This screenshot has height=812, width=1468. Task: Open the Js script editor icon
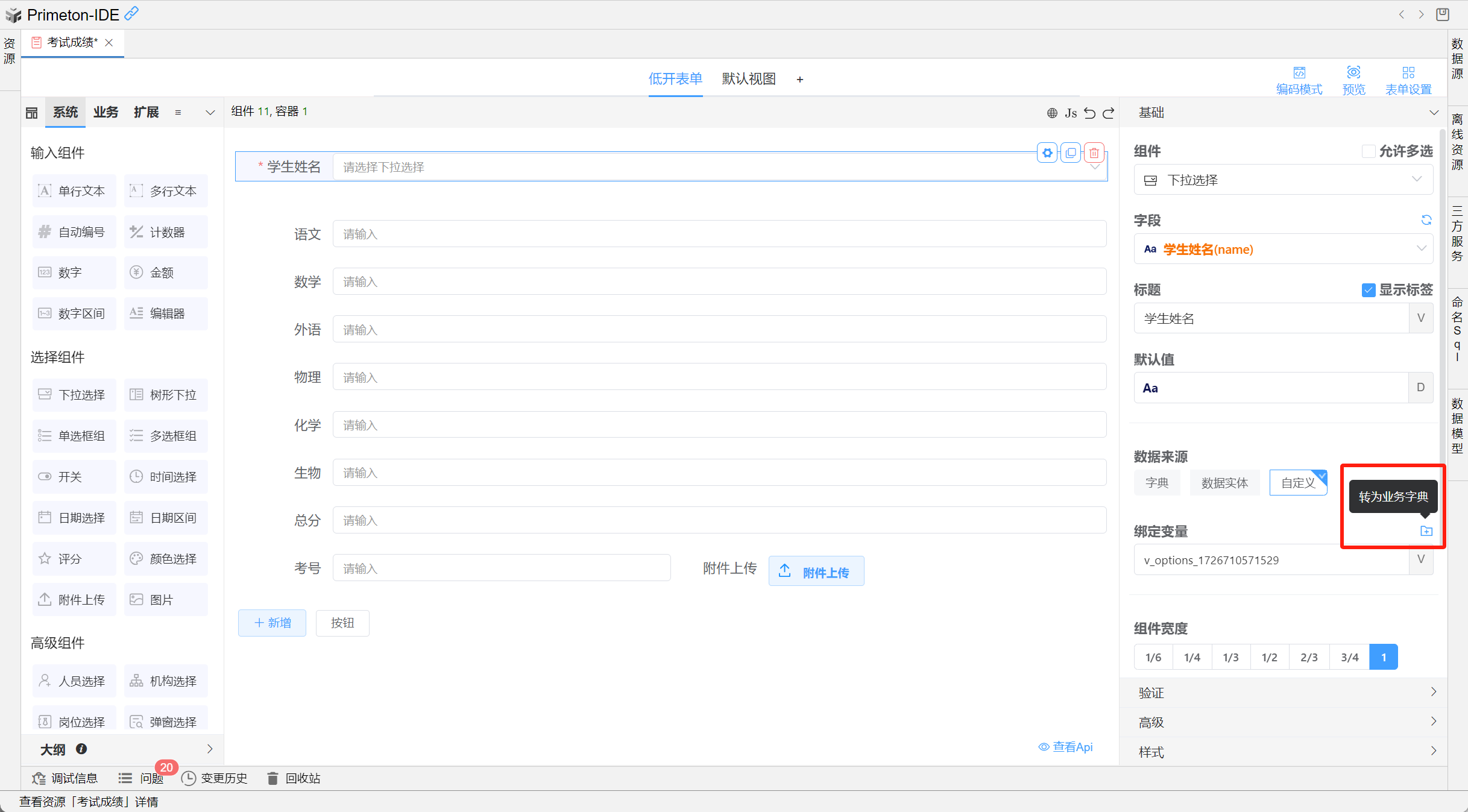[1070, 113]
